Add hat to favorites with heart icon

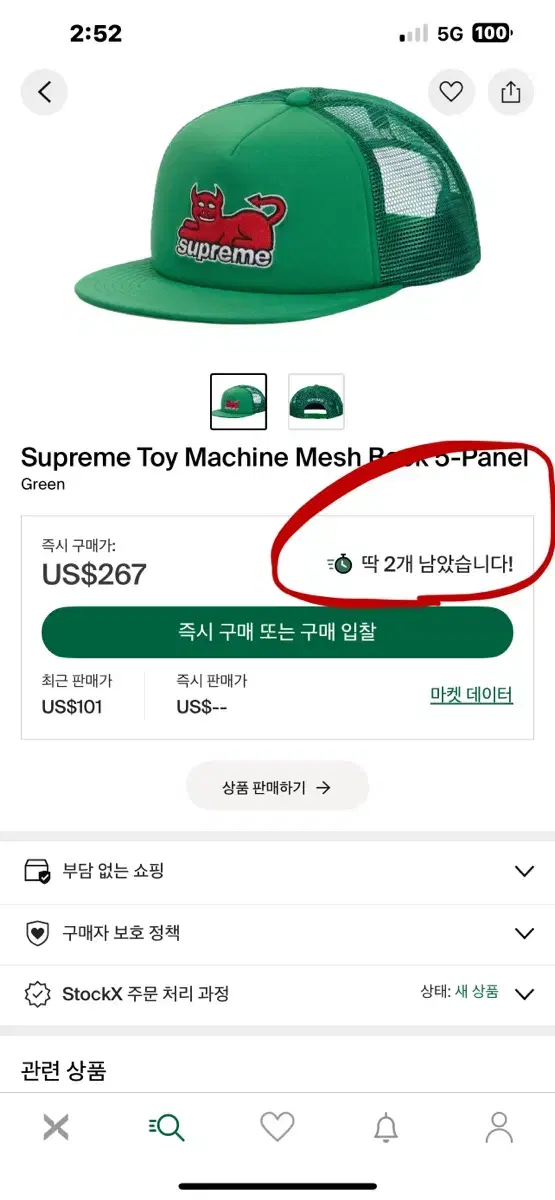pyautogui.click(x=452, y=92)
